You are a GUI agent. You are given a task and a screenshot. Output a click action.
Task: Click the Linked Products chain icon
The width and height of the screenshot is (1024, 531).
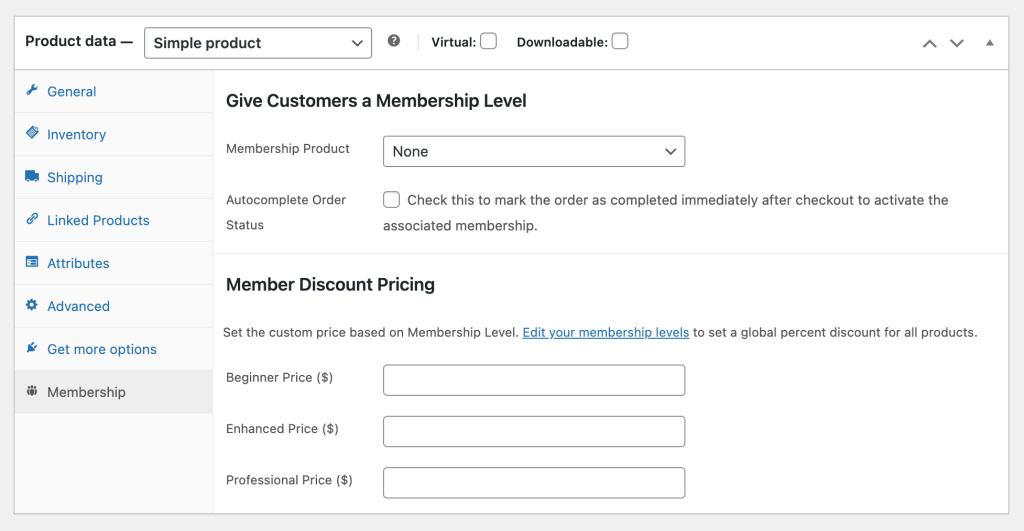coord(32,220)
